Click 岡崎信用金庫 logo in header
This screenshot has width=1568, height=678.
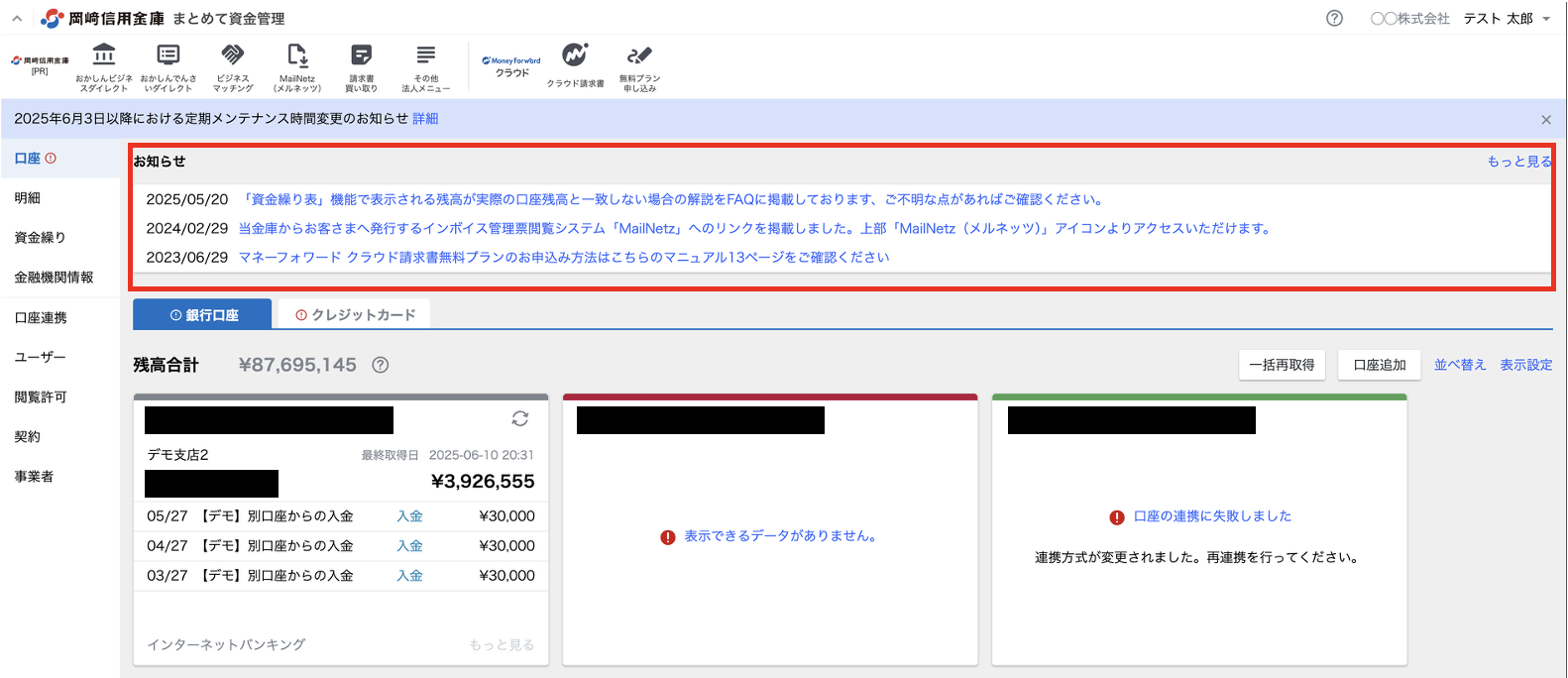[x=103, y=18]
